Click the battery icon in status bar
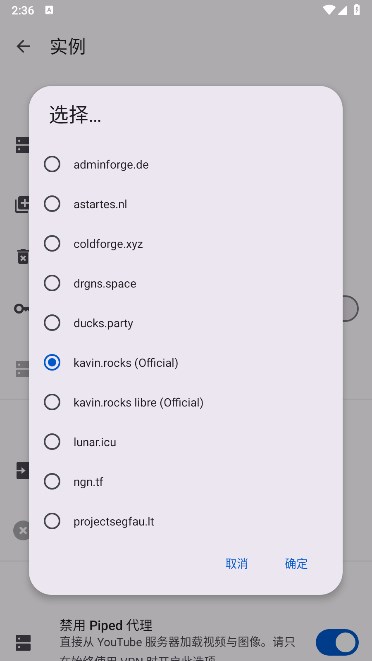The height and width of the screenshot is (661, 372). (x=357, y=10)
